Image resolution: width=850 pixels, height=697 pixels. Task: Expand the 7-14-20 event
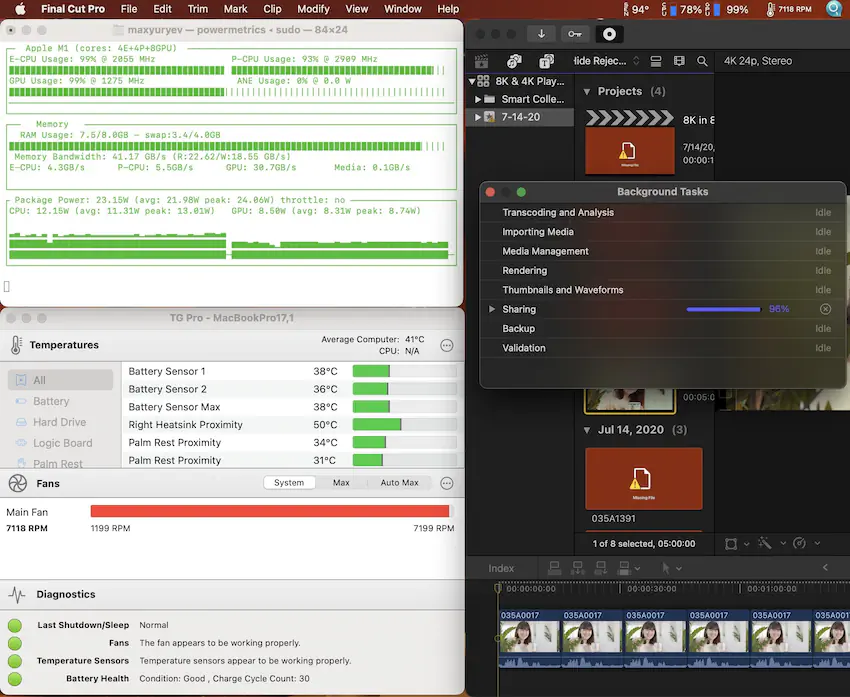point(478,117)
